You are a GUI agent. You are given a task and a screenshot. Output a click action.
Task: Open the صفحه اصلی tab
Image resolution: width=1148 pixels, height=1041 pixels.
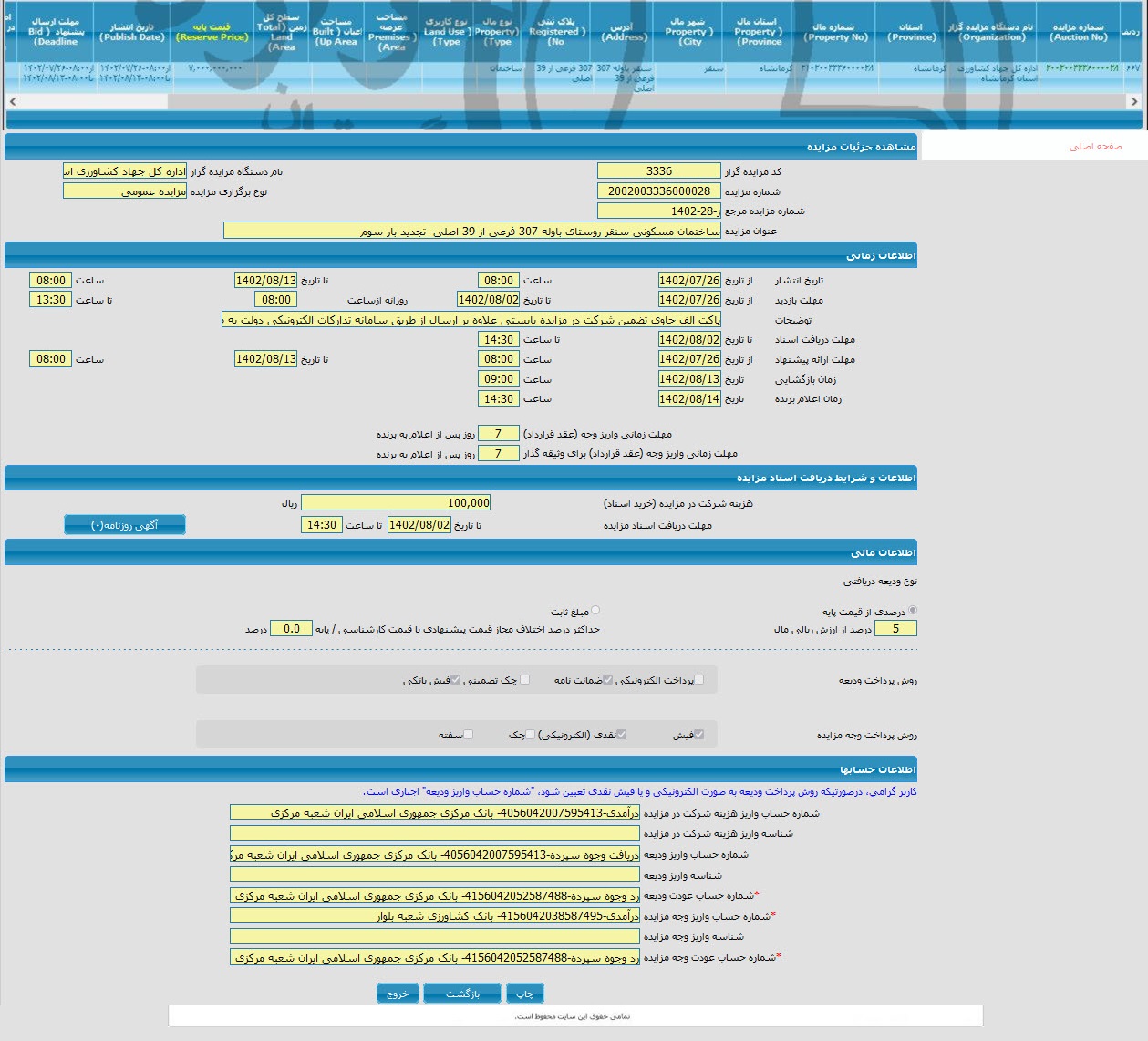pyautogui.click(x=1095, y=147)
